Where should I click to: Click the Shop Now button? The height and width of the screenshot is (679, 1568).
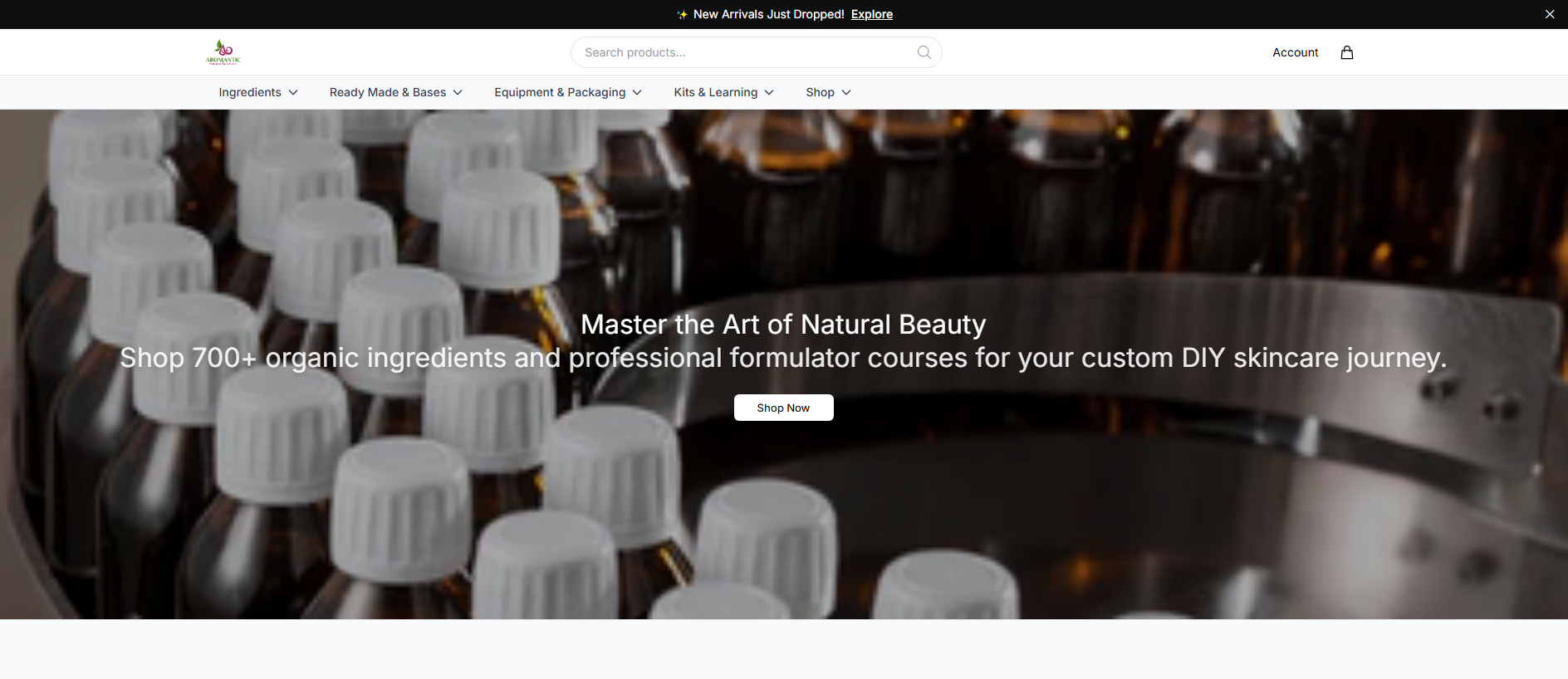click(x=783, y=408)
